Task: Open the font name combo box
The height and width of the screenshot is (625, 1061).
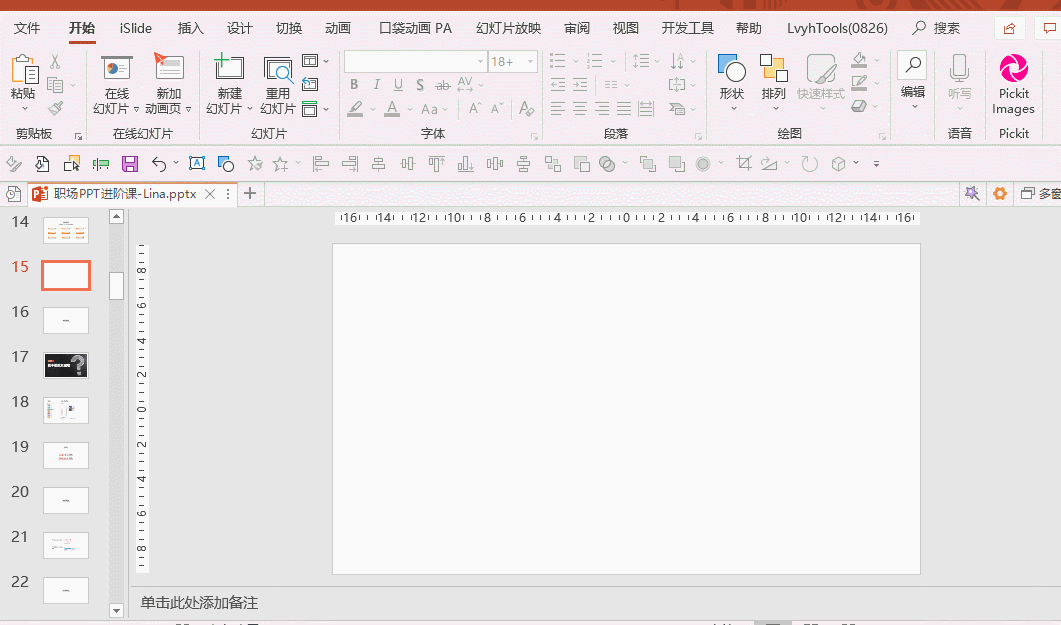Action: [x=415, y=62]
